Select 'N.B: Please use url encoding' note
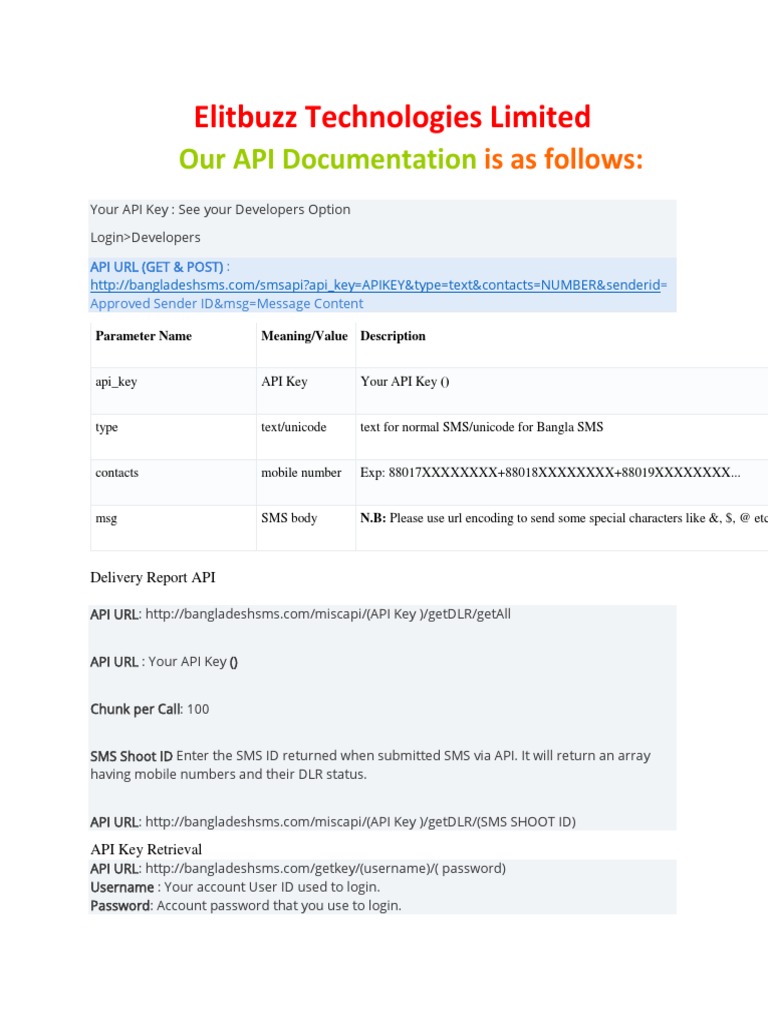Image resolution: width=768 pixels, height=1024 pixels. pos(564,519)
